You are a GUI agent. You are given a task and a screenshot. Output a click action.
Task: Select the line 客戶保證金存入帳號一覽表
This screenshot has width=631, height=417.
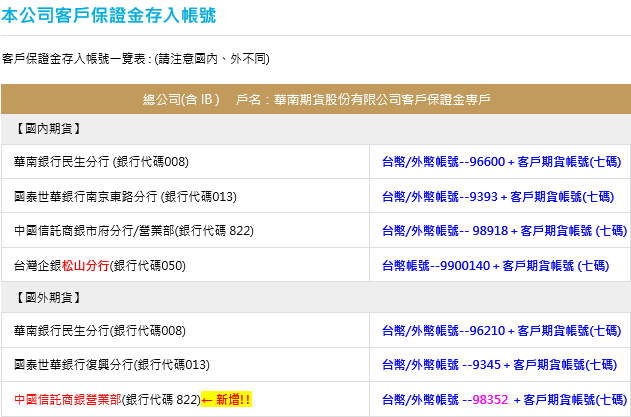(136, 59)
